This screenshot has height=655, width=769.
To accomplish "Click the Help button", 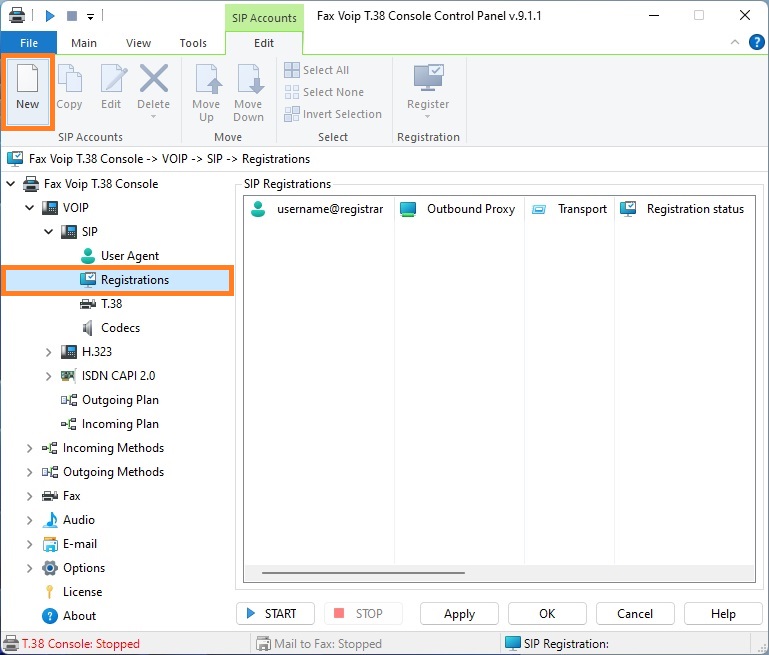I will [x=723, y=614].
